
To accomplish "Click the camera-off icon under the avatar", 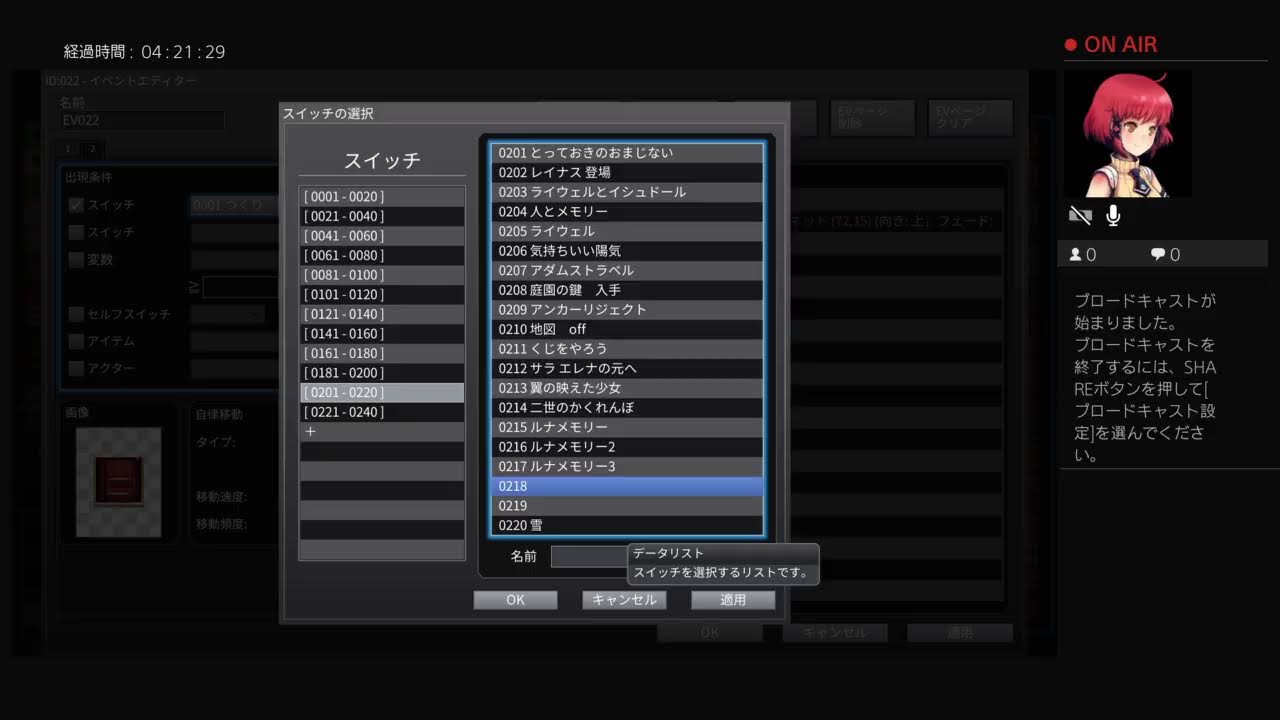I will click(x=1080, y=215).
